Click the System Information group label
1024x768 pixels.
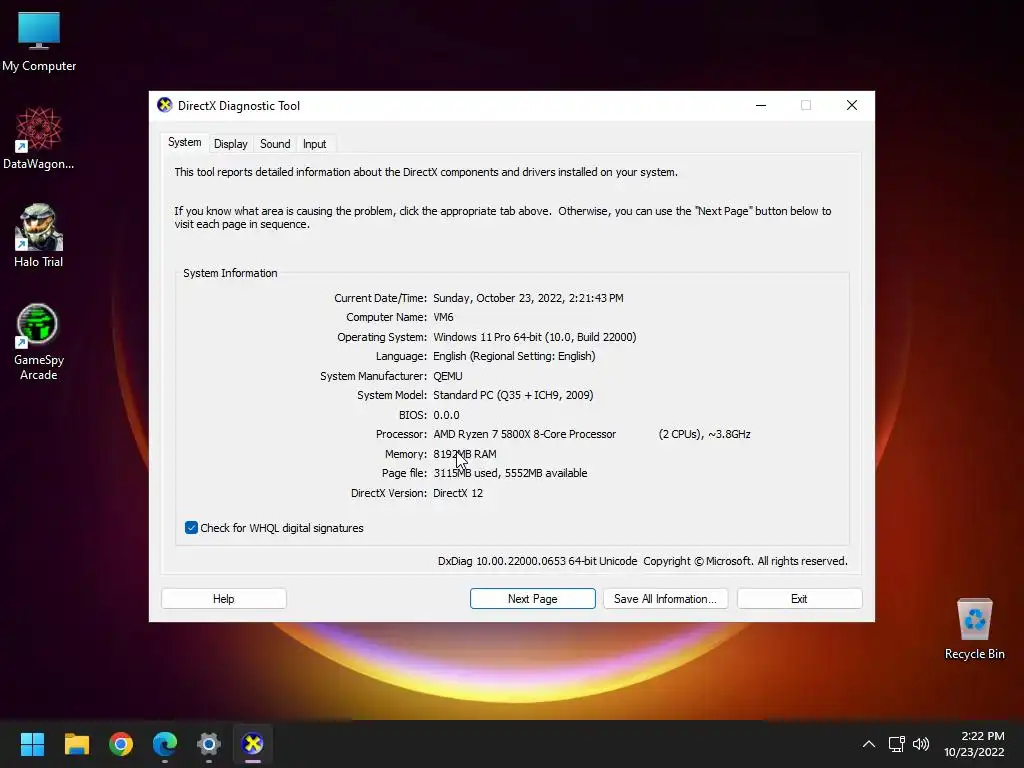coord(230,273)
